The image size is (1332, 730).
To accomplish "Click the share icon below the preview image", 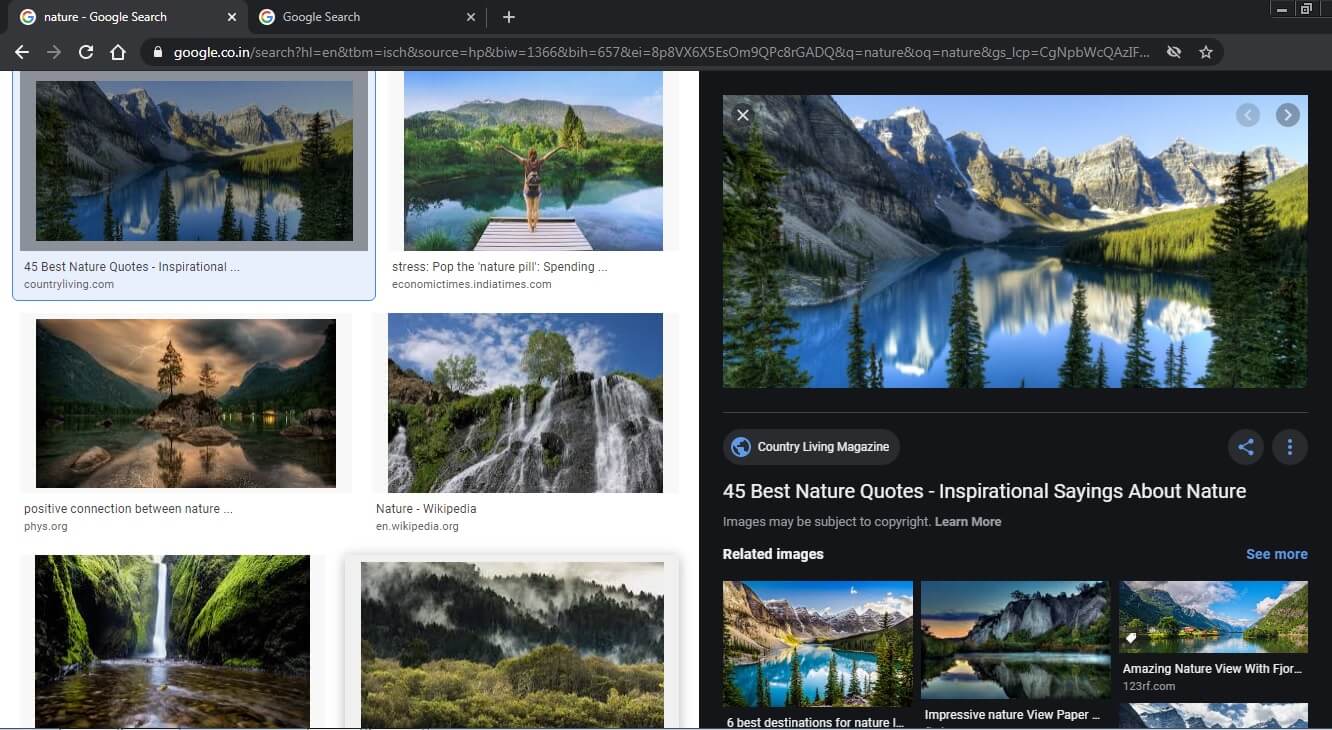I will [1245, 447].
